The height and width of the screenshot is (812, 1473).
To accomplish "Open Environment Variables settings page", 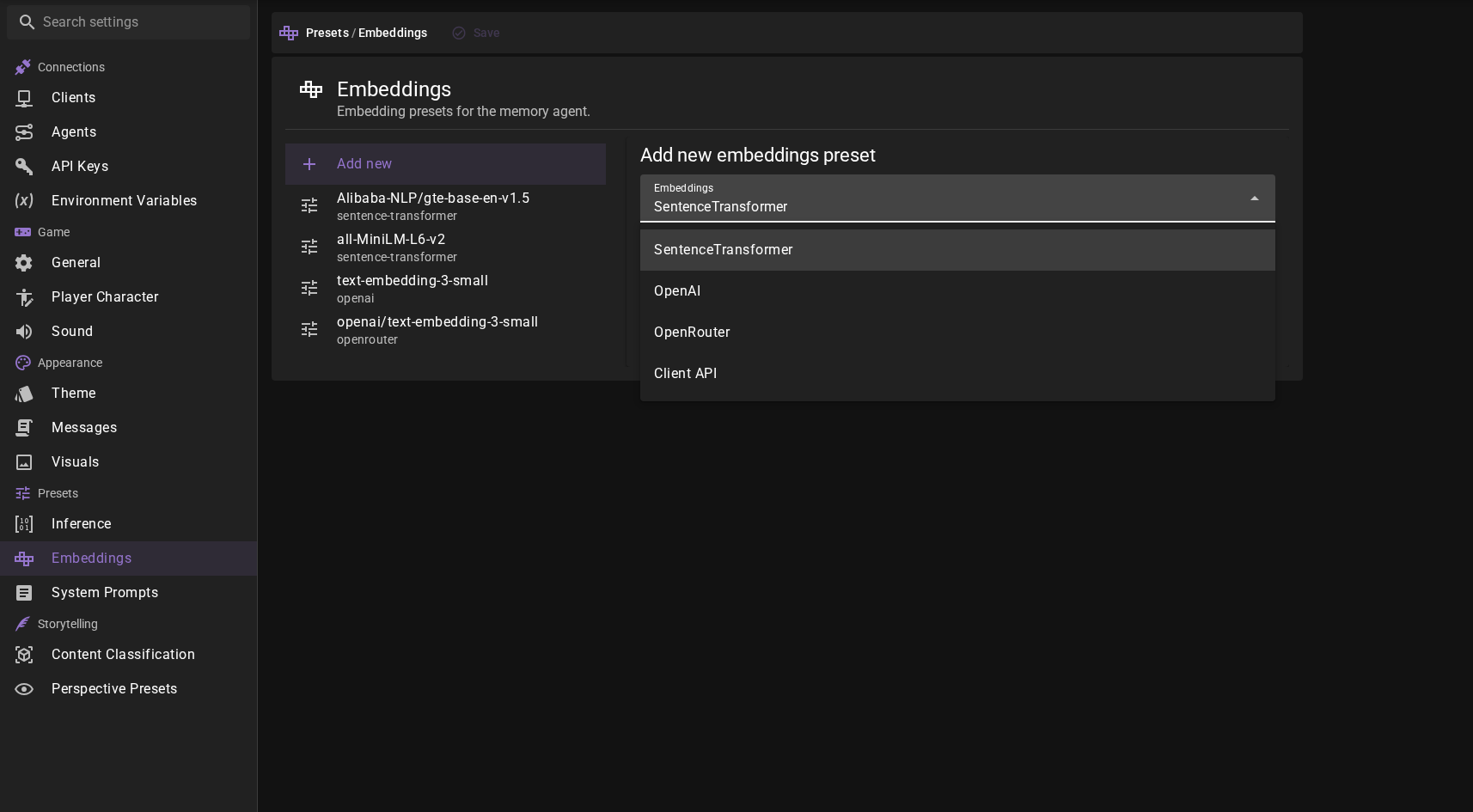I will pos(129,201).
